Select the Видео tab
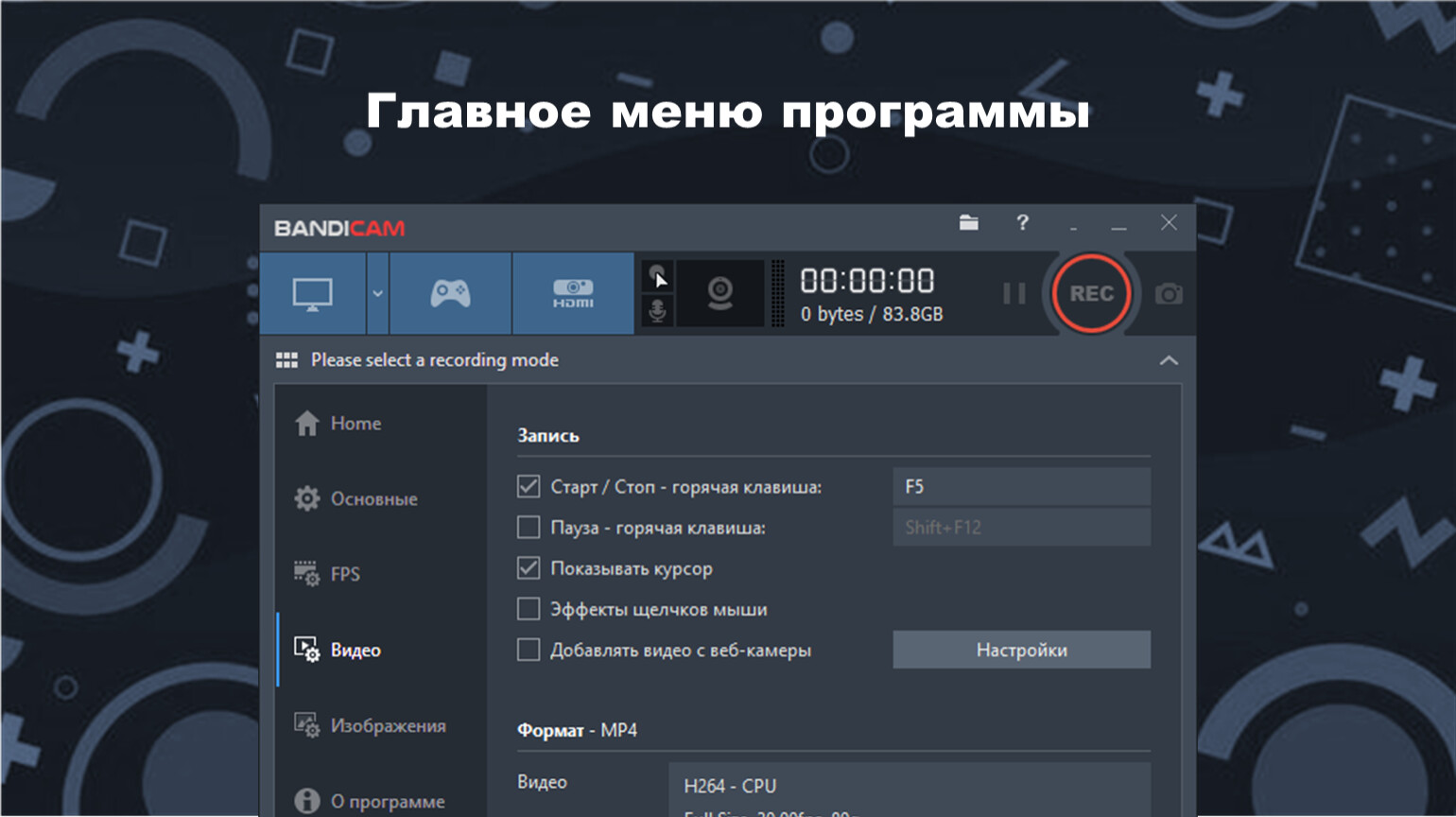This screenshot has height=817, width=1456. (x=382, y=650)
